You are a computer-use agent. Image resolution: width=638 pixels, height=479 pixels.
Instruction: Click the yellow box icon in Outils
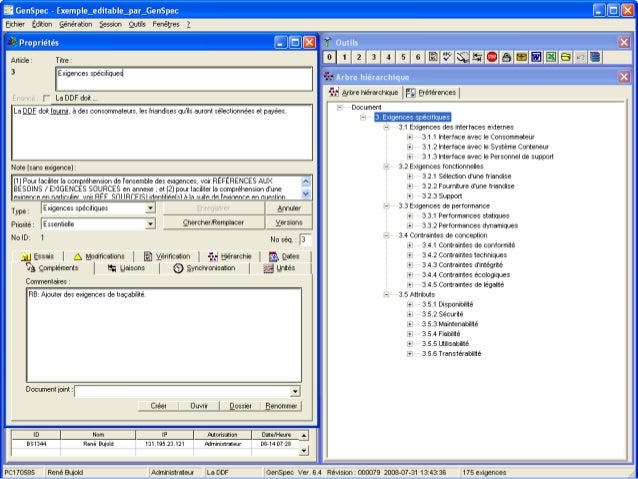(521, 57)
